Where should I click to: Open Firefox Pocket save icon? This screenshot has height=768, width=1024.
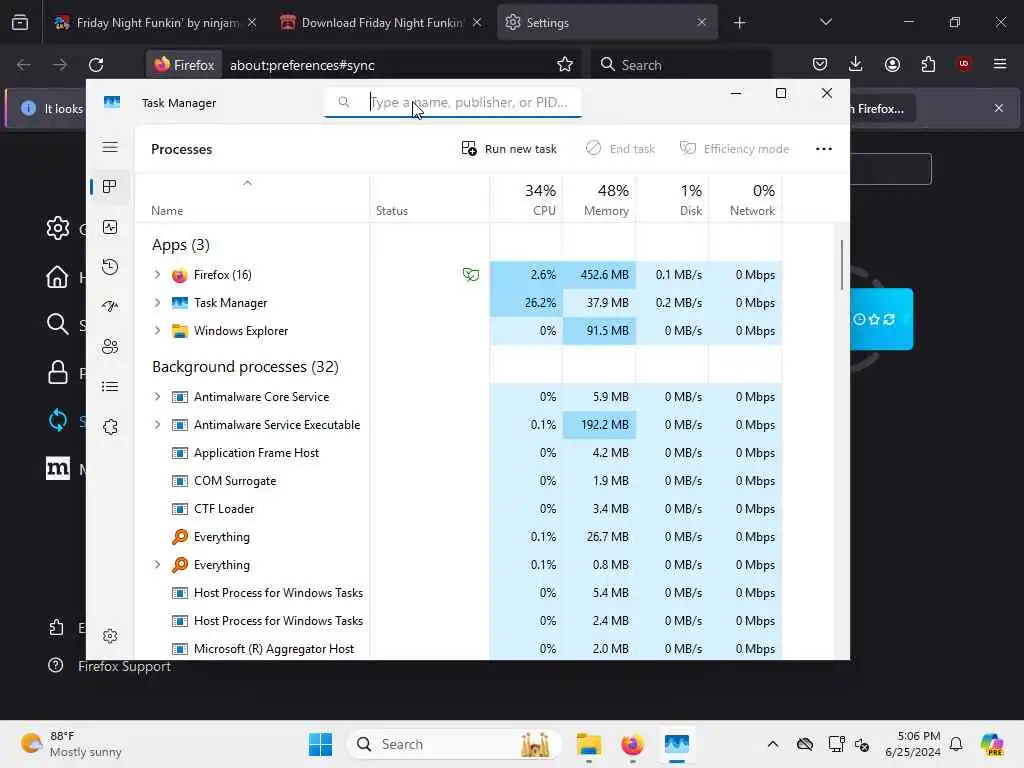[820, 65]
